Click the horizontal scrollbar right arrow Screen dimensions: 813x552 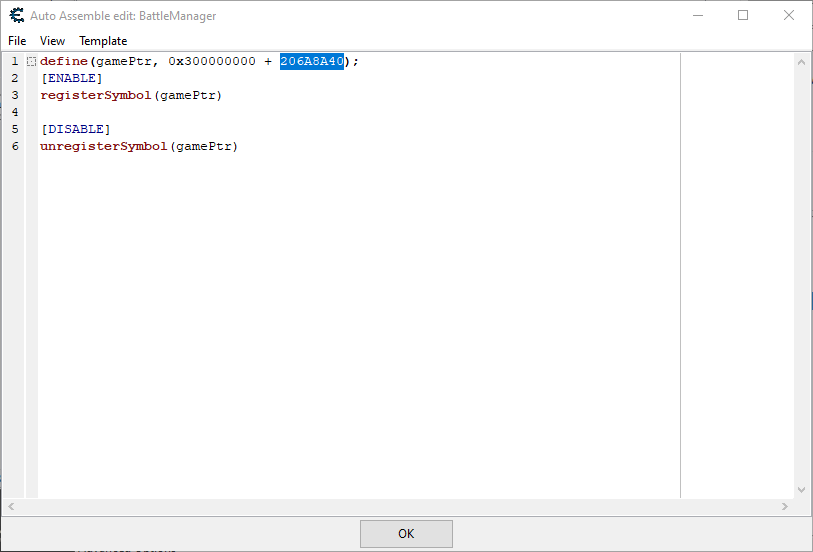(784, 506)
